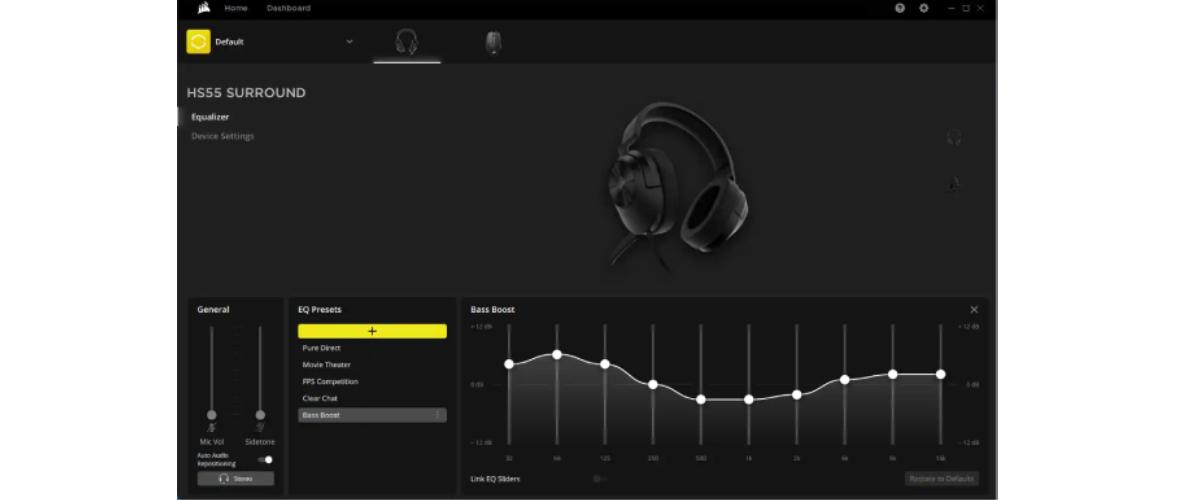Screen dimensions: 1200x500
Task: Click the 4k EQ slider handle
Action: point(845,379)
